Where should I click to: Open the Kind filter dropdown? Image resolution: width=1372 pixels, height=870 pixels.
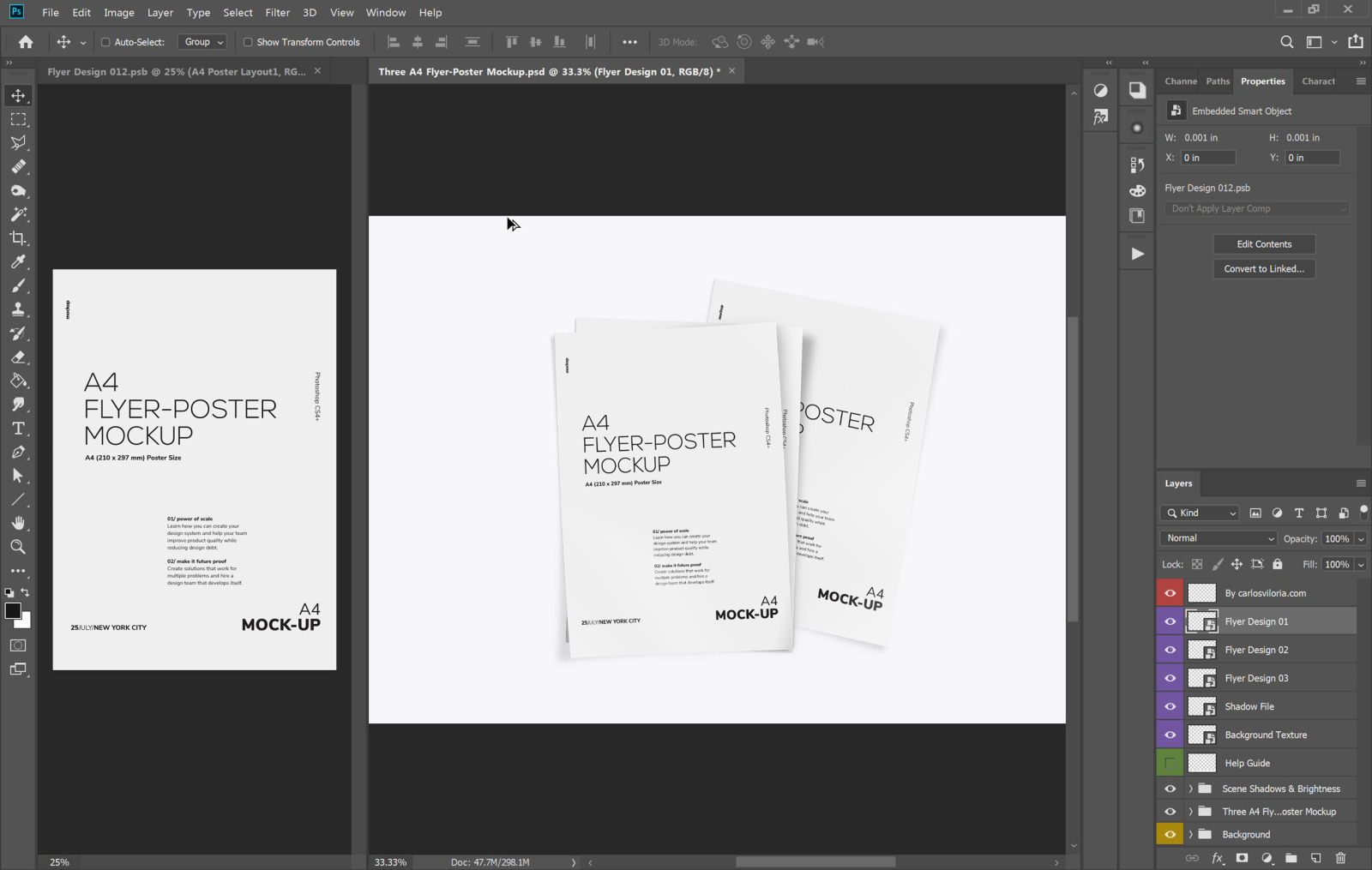pyautogui.click(x=1200, y=513)
